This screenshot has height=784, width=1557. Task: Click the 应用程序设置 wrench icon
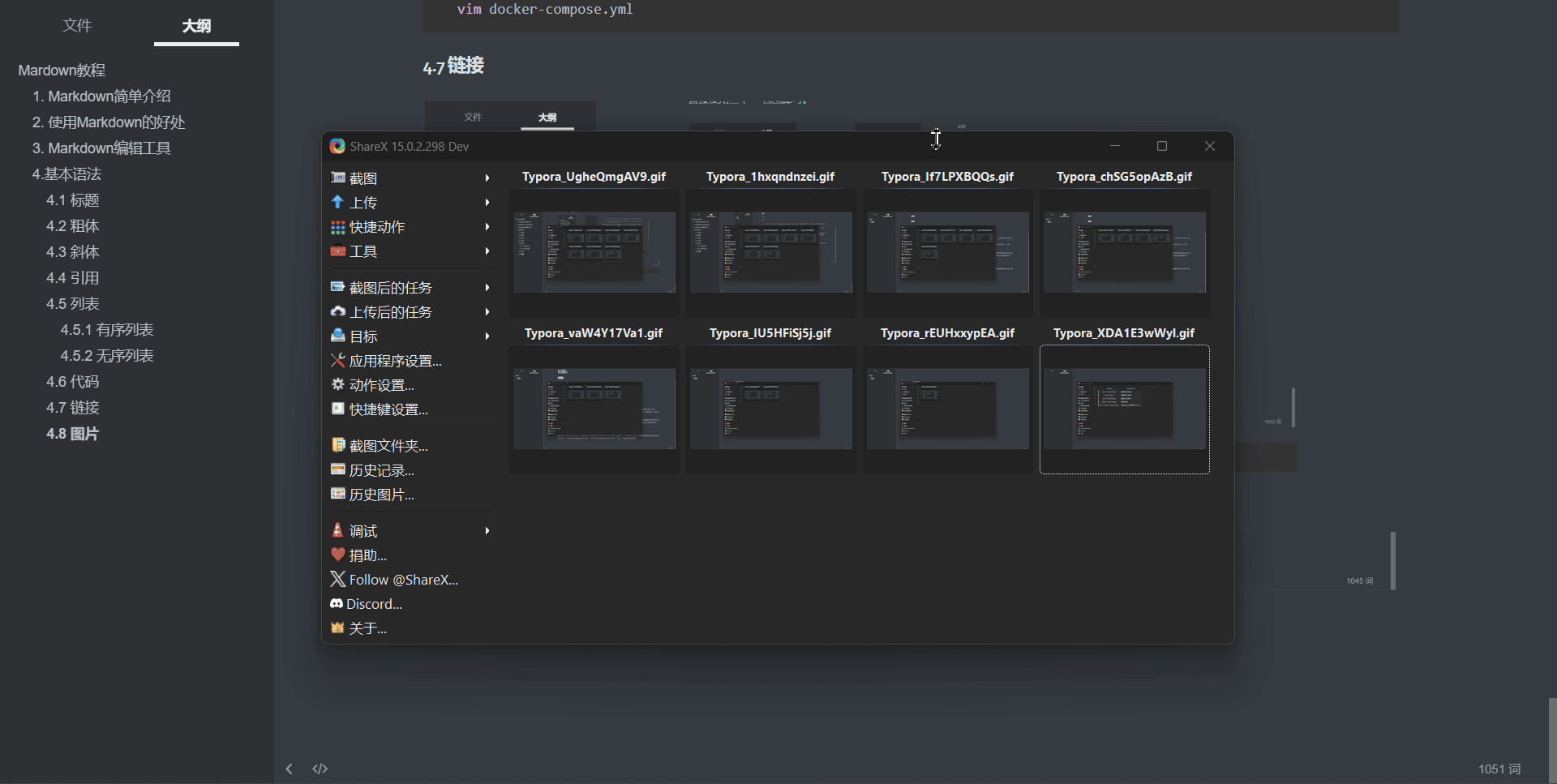(x=338, y=360)
